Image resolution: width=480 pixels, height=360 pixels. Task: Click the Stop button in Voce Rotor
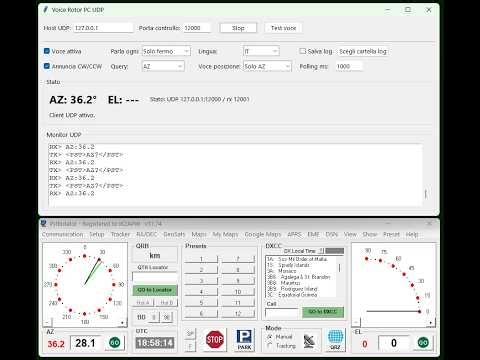[x=238, y=28]
